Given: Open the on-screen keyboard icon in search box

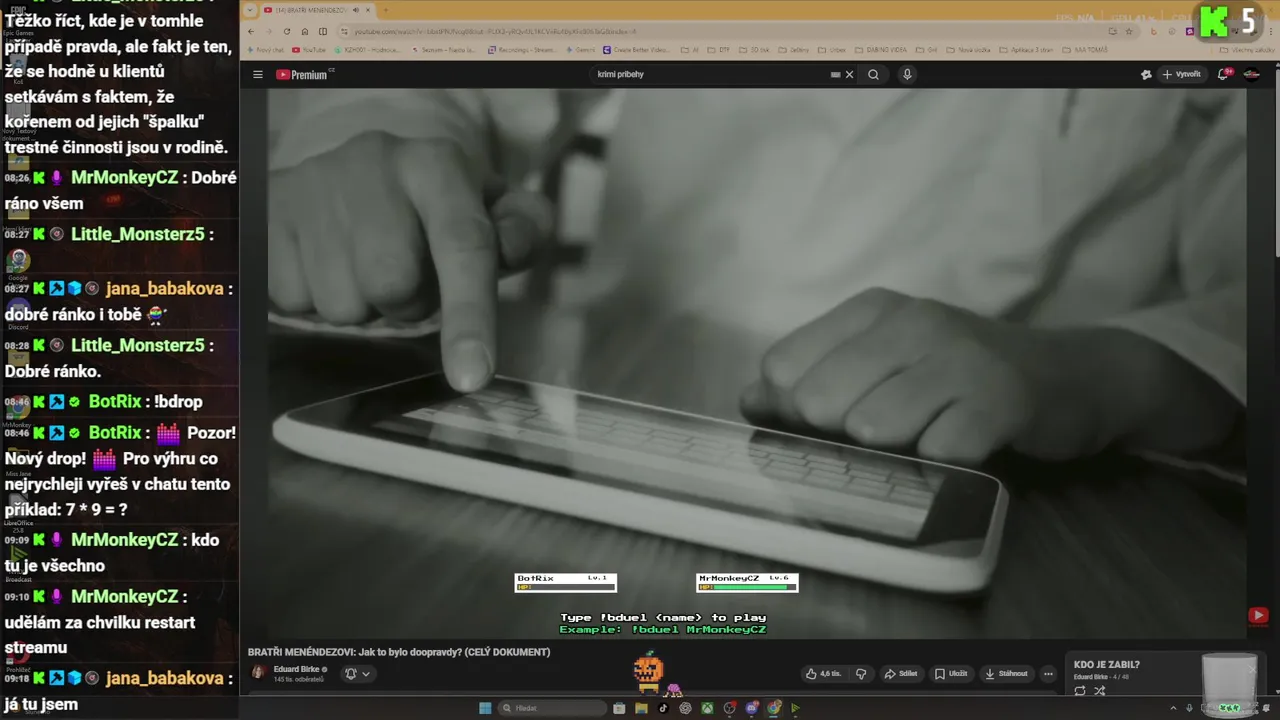Looking at the screenshot, I should click(x=835, y=74).
